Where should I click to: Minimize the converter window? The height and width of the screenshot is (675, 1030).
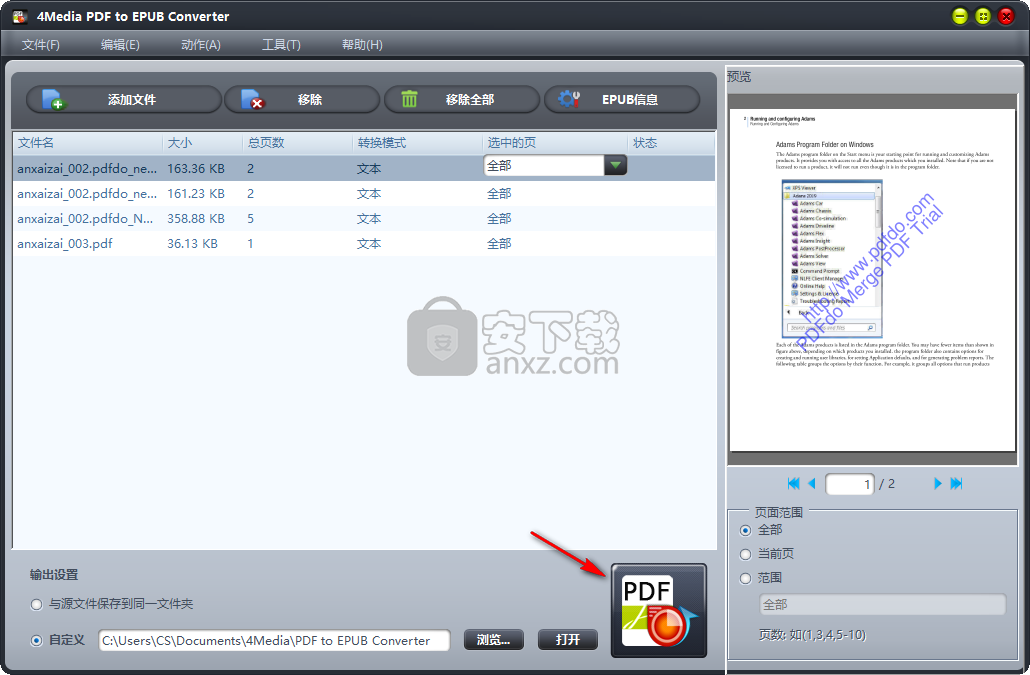[x=960, y=16]
